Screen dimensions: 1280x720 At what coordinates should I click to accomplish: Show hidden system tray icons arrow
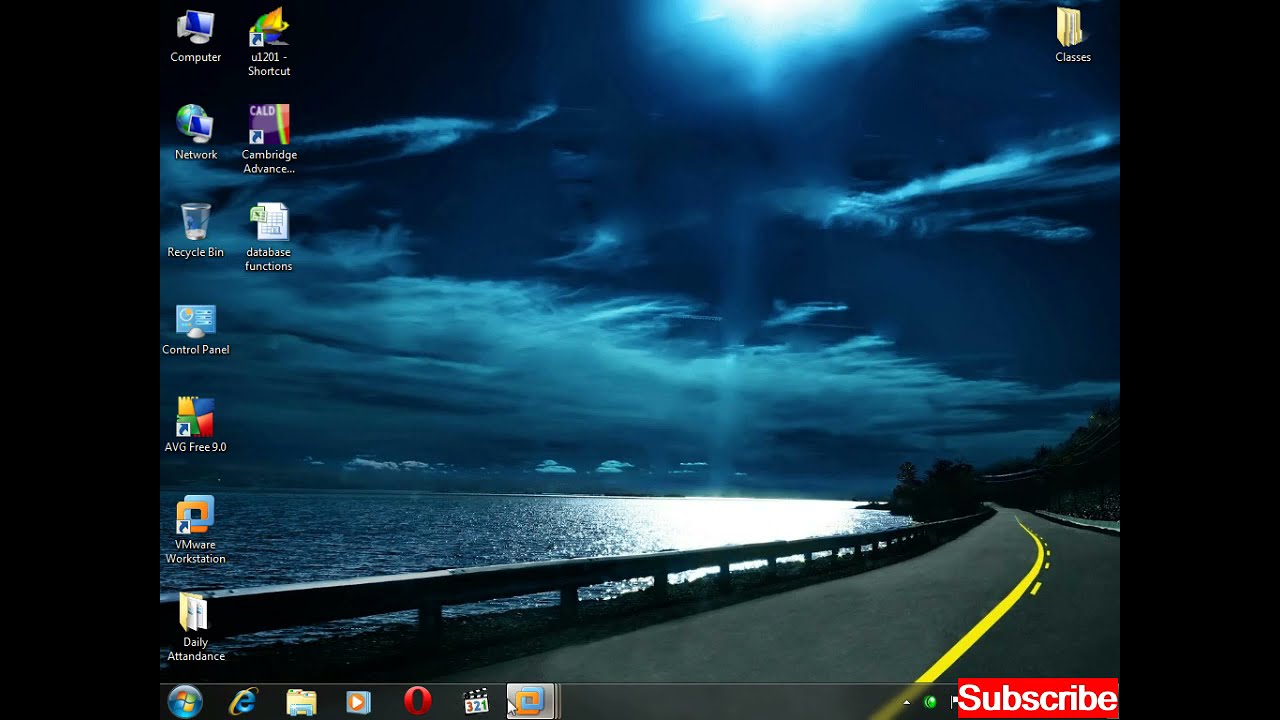point(907,703)
